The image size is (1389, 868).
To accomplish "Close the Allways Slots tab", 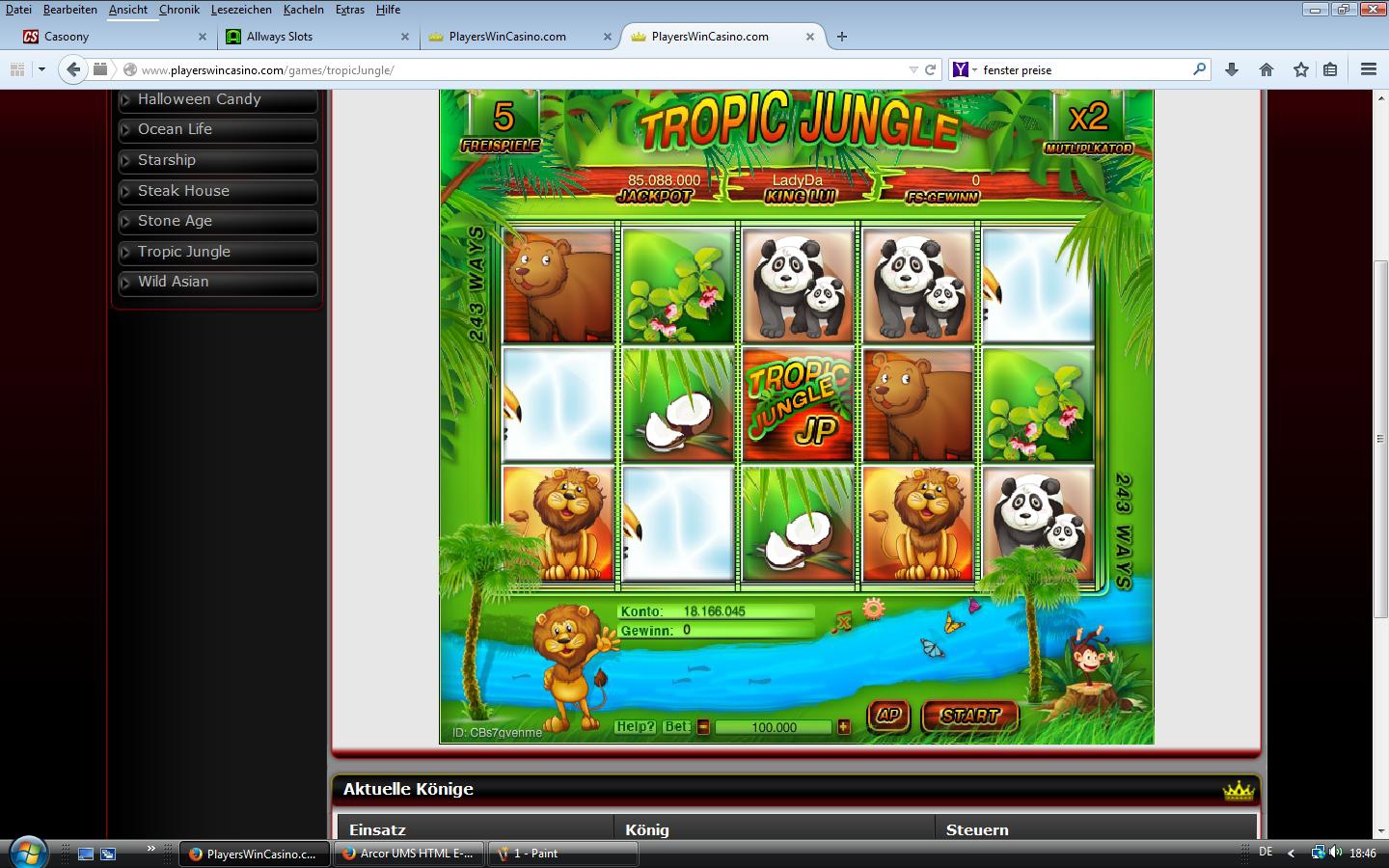I will (405, 37).
